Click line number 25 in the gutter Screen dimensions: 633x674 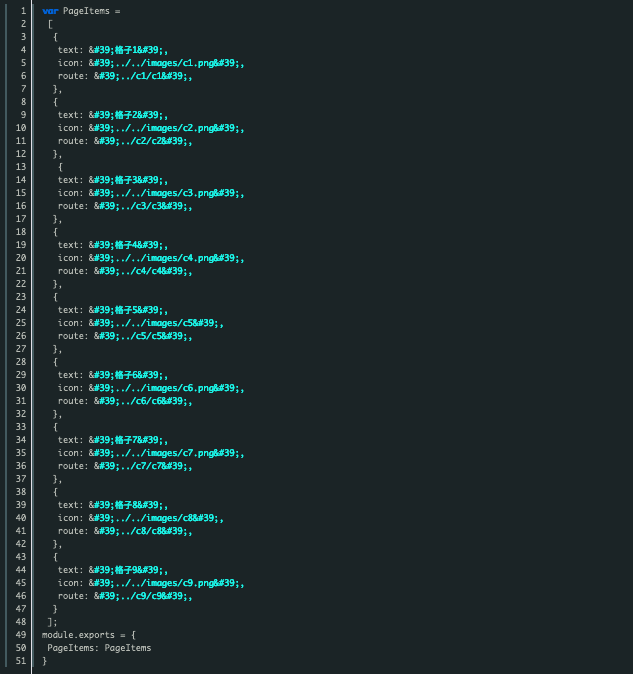pos(21,323)
